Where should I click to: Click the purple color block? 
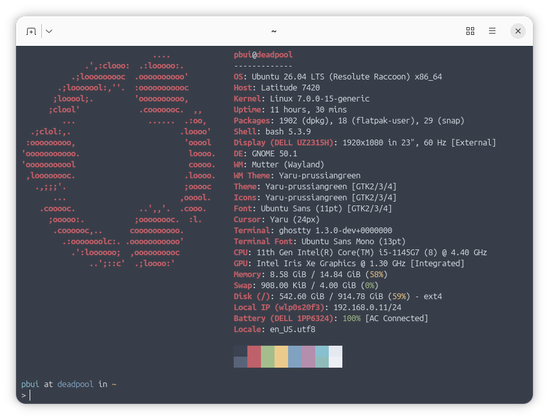tap(308, 357)
